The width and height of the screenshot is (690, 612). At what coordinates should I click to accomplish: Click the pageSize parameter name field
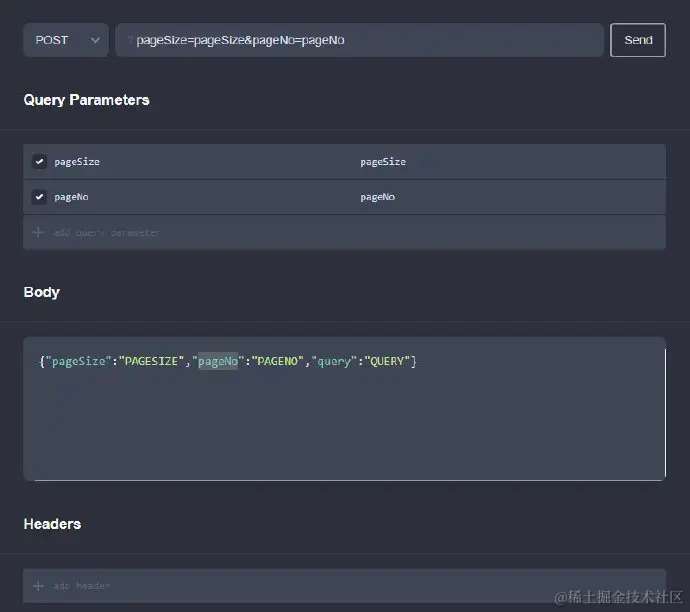click(x=77, y=162)
